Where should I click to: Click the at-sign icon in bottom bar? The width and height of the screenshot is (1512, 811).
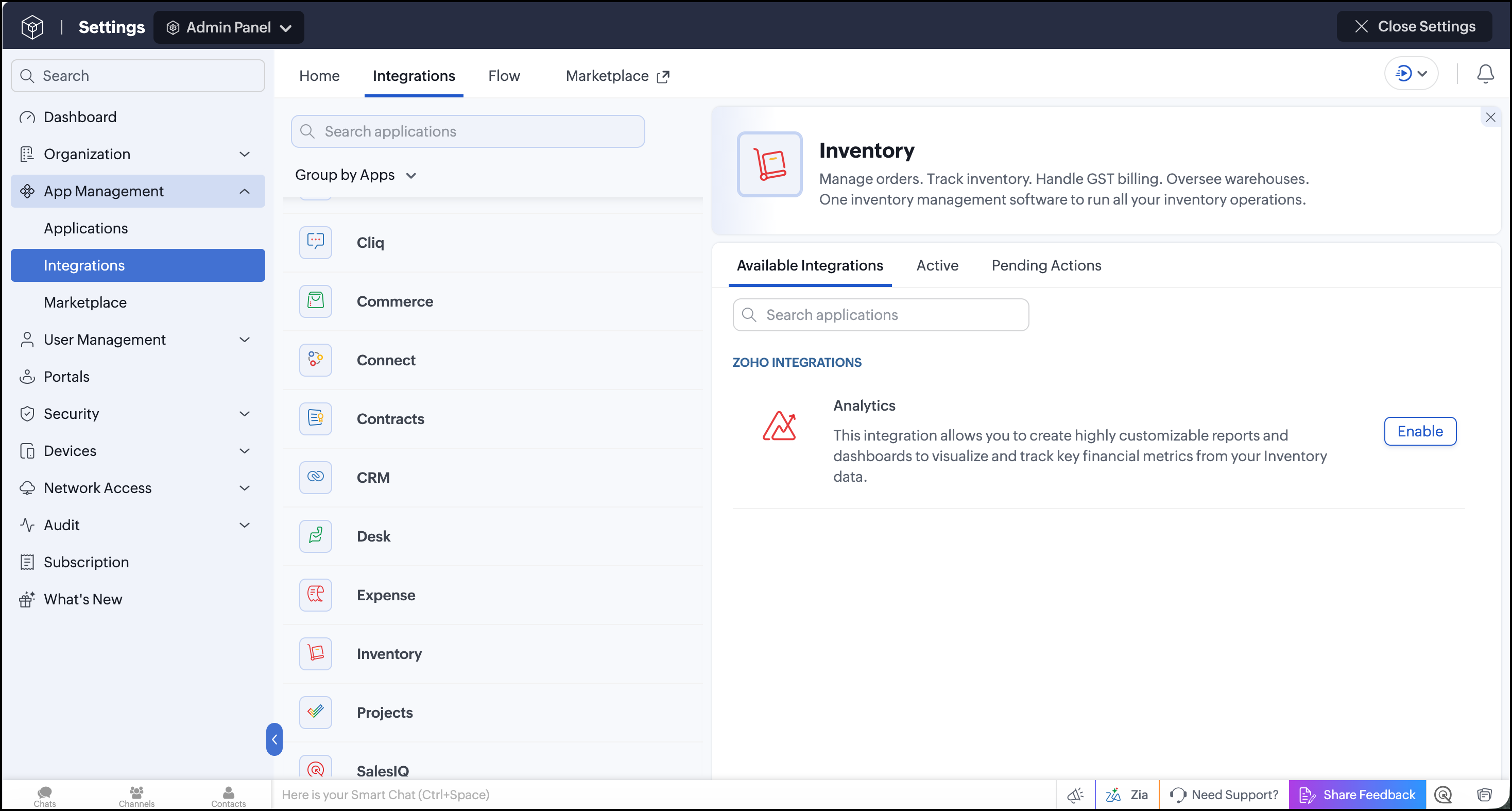point(1443,795)
